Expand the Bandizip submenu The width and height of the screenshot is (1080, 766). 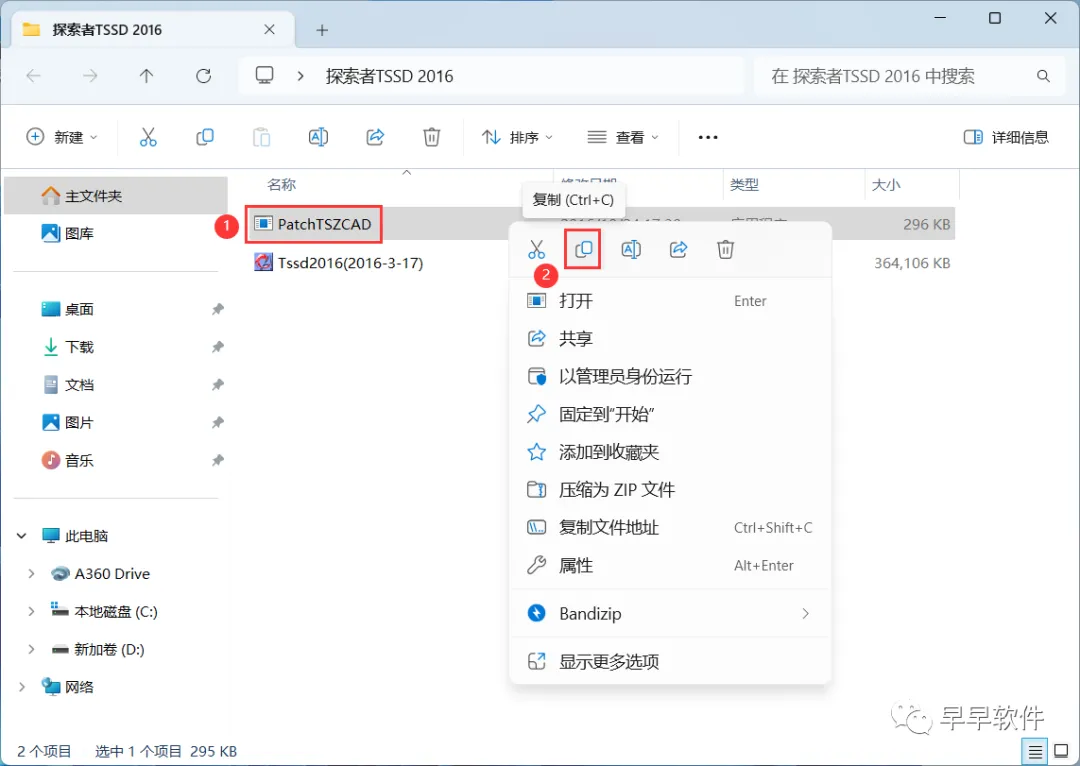tap(805, 614)
